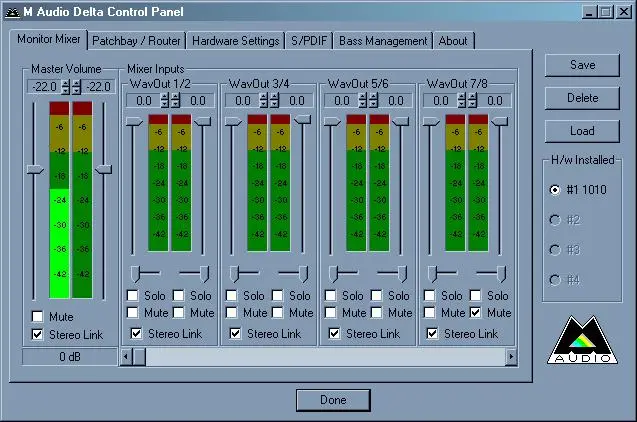This screenshot has width=637, height=422.
Task: Click Master Volume left fader handle
Action: (35, 169)
